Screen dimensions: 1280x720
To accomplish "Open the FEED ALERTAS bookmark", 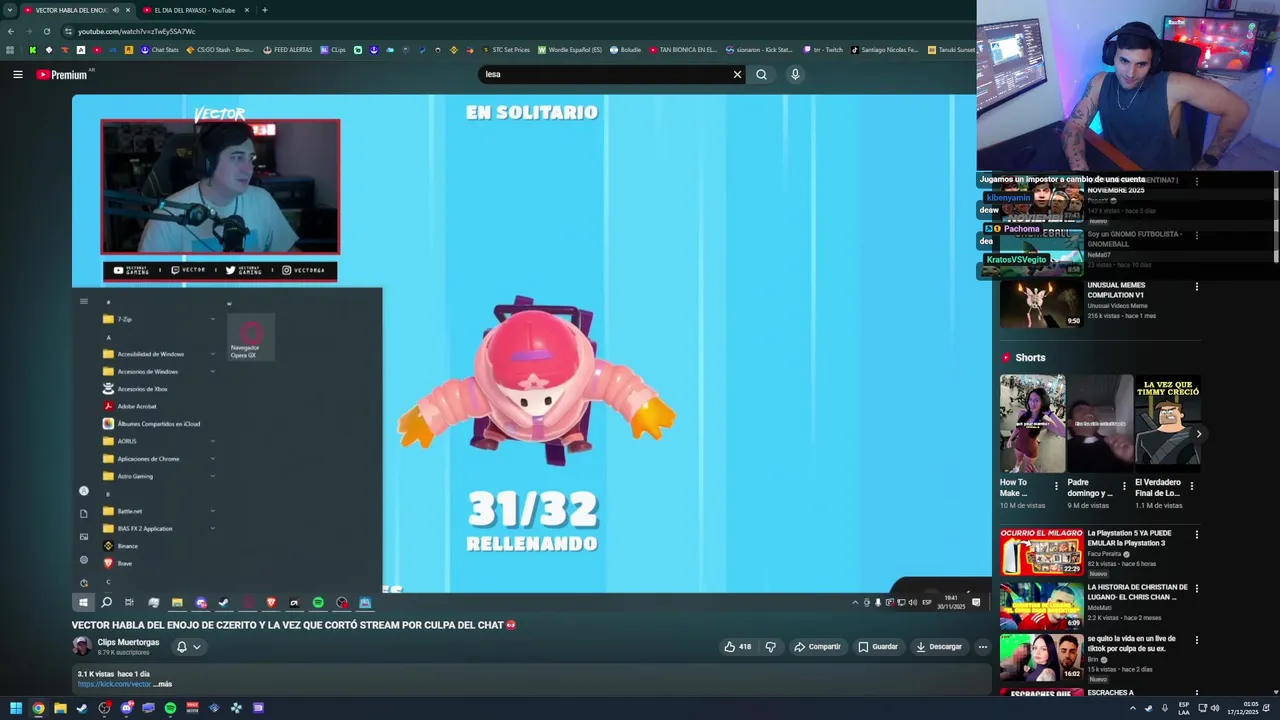I will (x=287, y=50).
